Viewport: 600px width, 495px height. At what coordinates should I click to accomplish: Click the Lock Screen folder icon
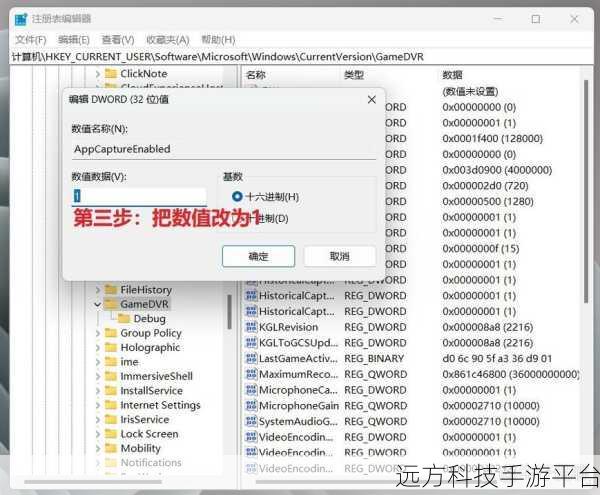(x=111, y=434)
